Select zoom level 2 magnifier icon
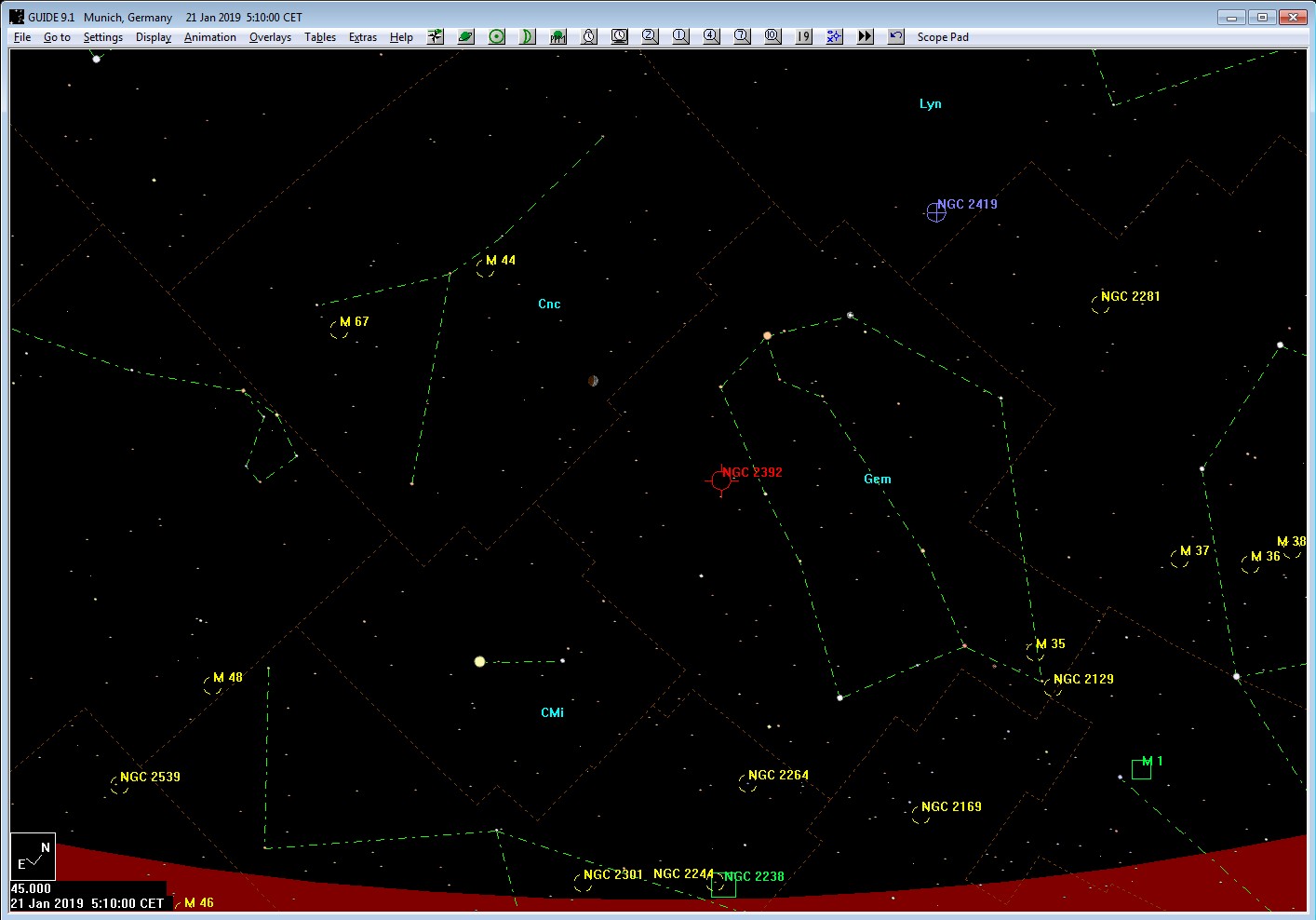The width and height of the screenshot is (1316, 920). coord(651,36)
